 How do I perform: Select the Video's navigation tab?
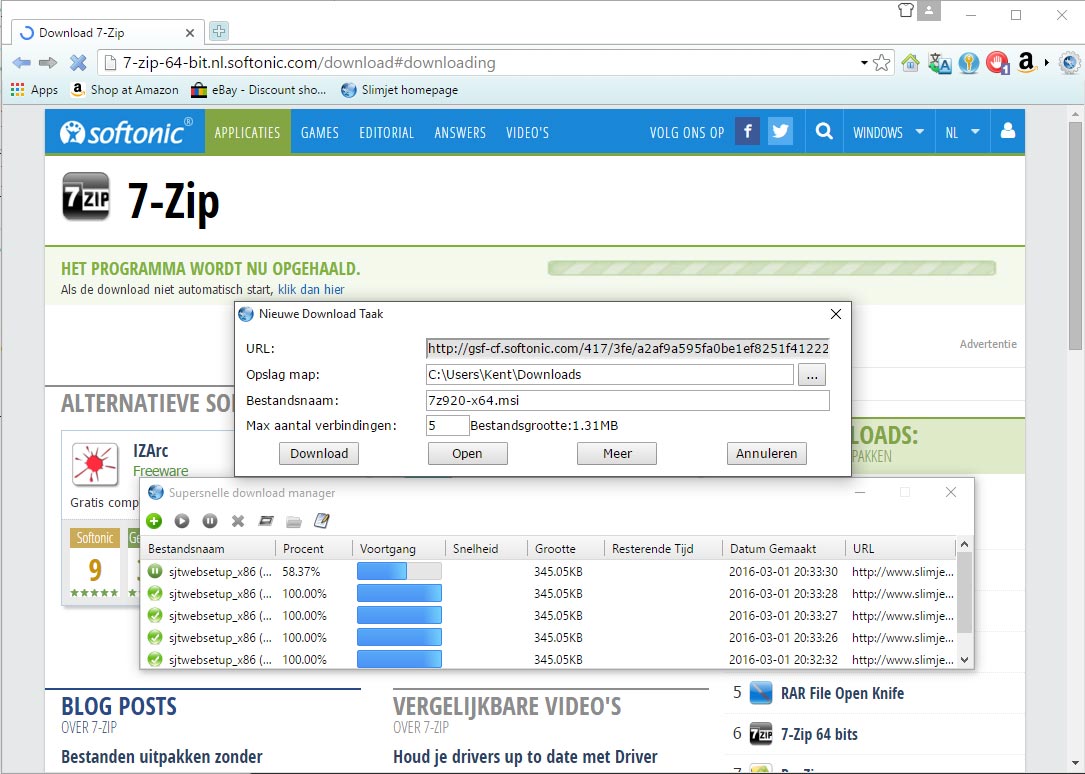pos(527,132)
